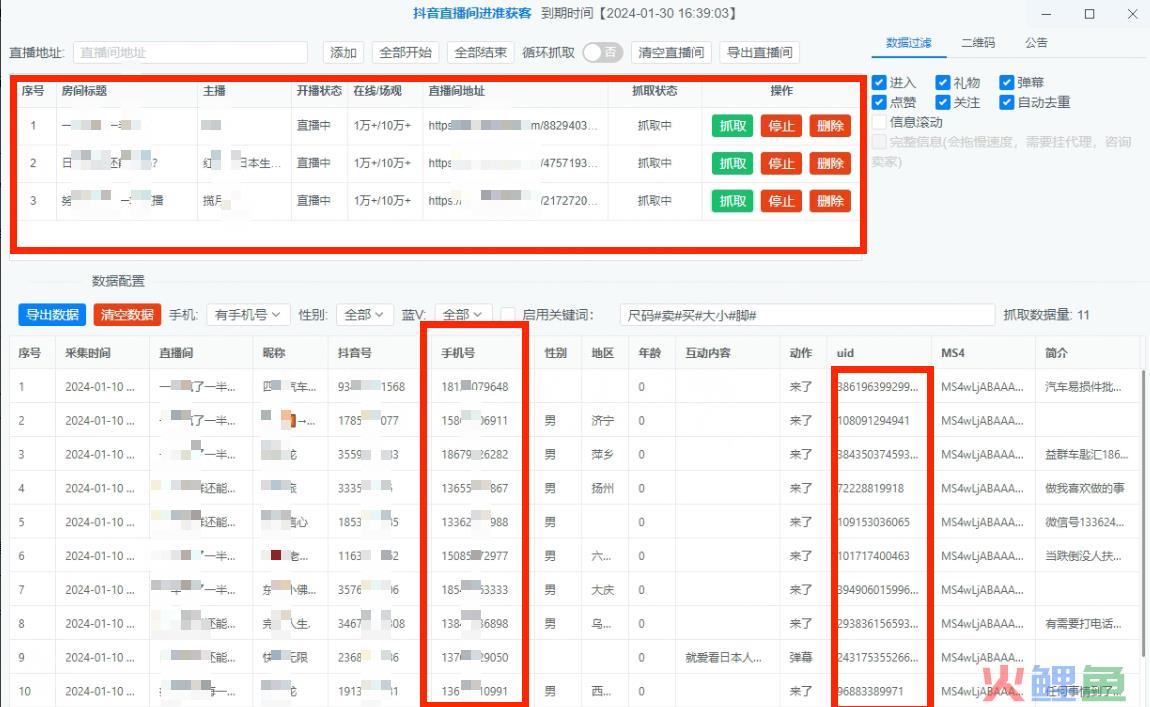Click the 采集时间 column header
Image resolution: width=1150 pixels, height=707 pixels.
tap(88, 353)
